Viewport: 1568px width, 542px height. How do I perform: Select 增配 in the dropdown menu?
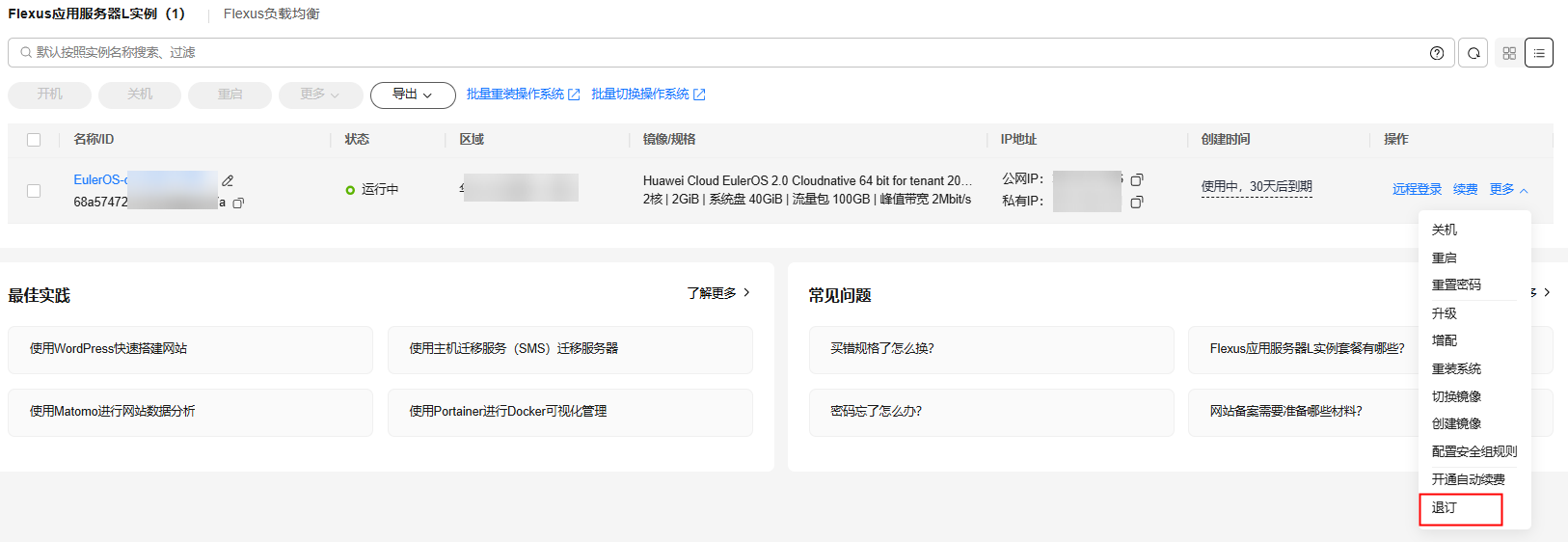tap(1445, 340)
